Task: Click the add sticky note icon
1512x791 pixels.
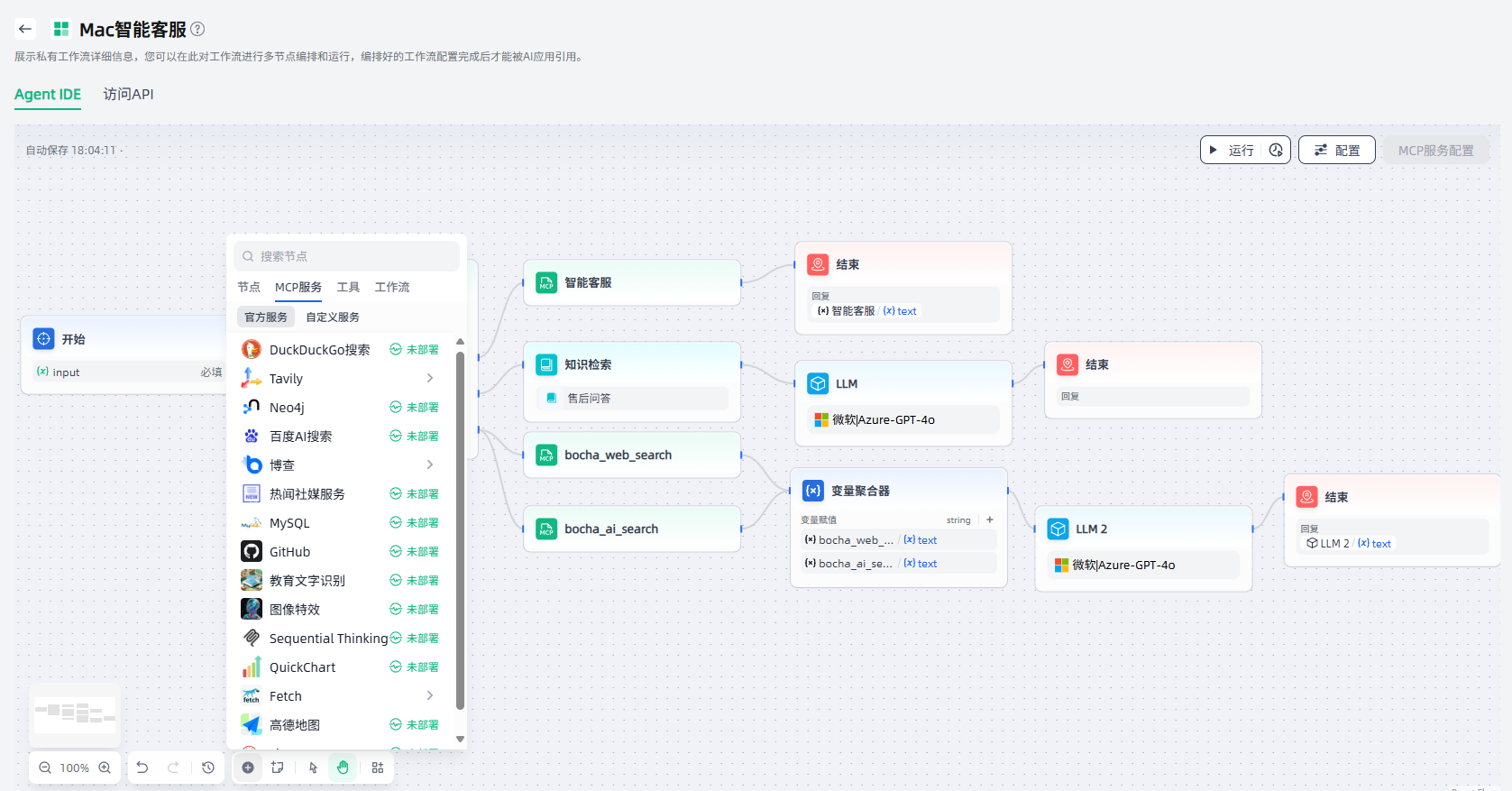Action: [278, 768]
